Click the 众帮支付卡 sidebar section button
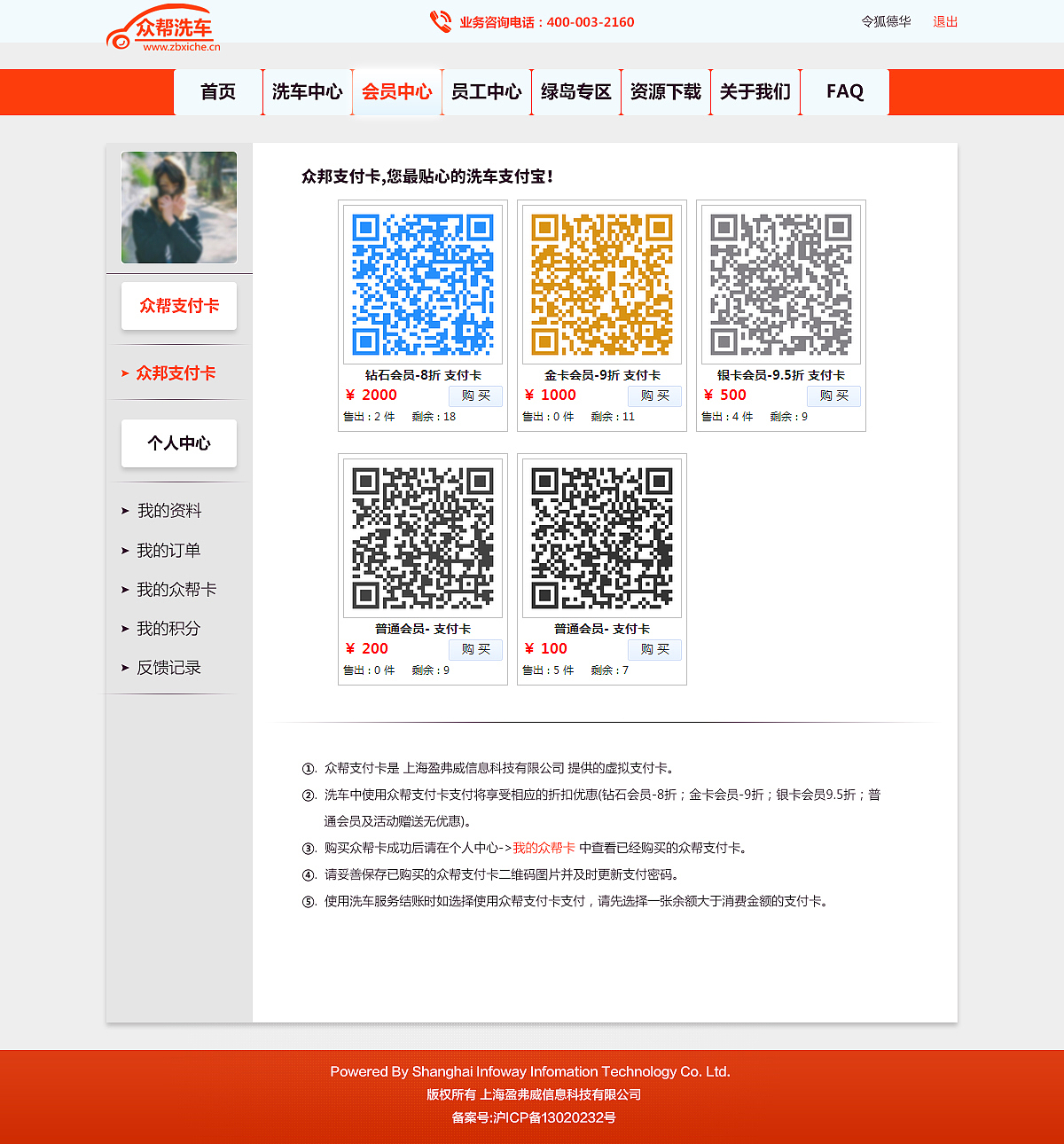The height and width of the screenshot is (1144, 1064). pyautogui.click(x=179, y=306)
